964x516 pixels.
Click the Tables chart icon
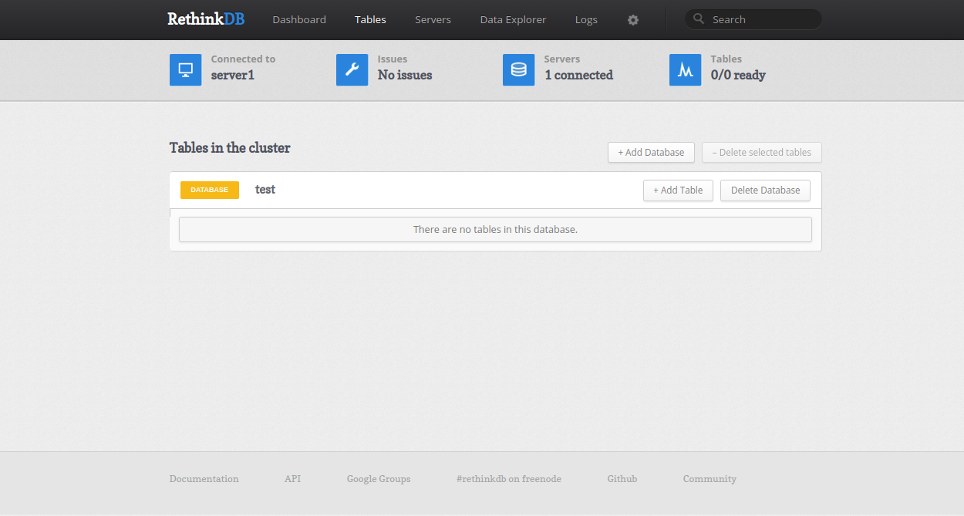685,69
